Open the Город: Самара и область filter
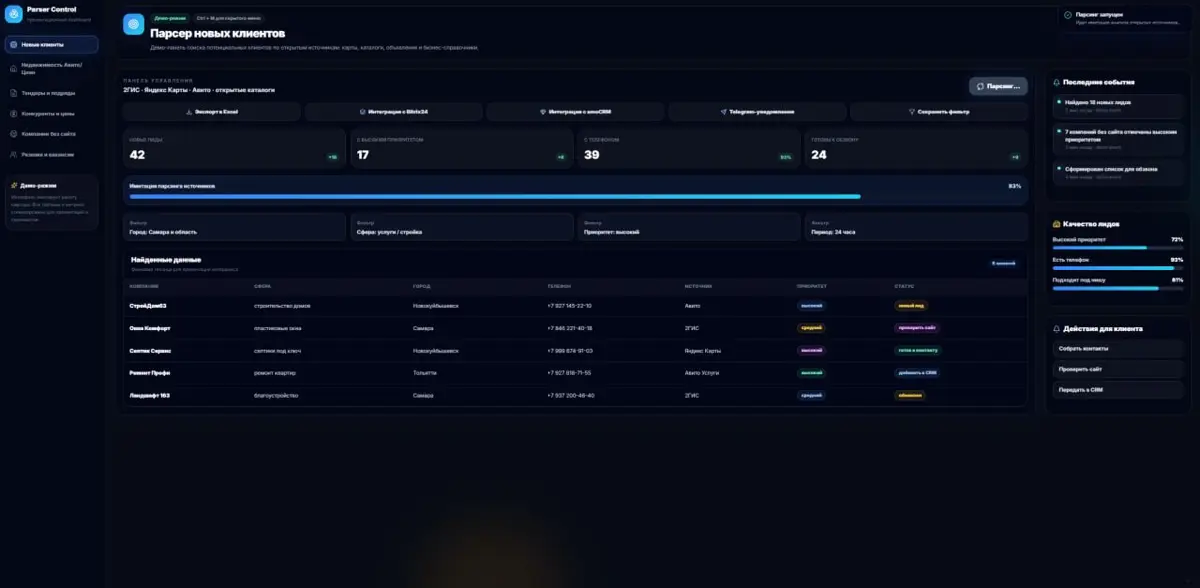The width and height of the screenshot is (1200, 588). pyautogui.click(x=235, y=227)
